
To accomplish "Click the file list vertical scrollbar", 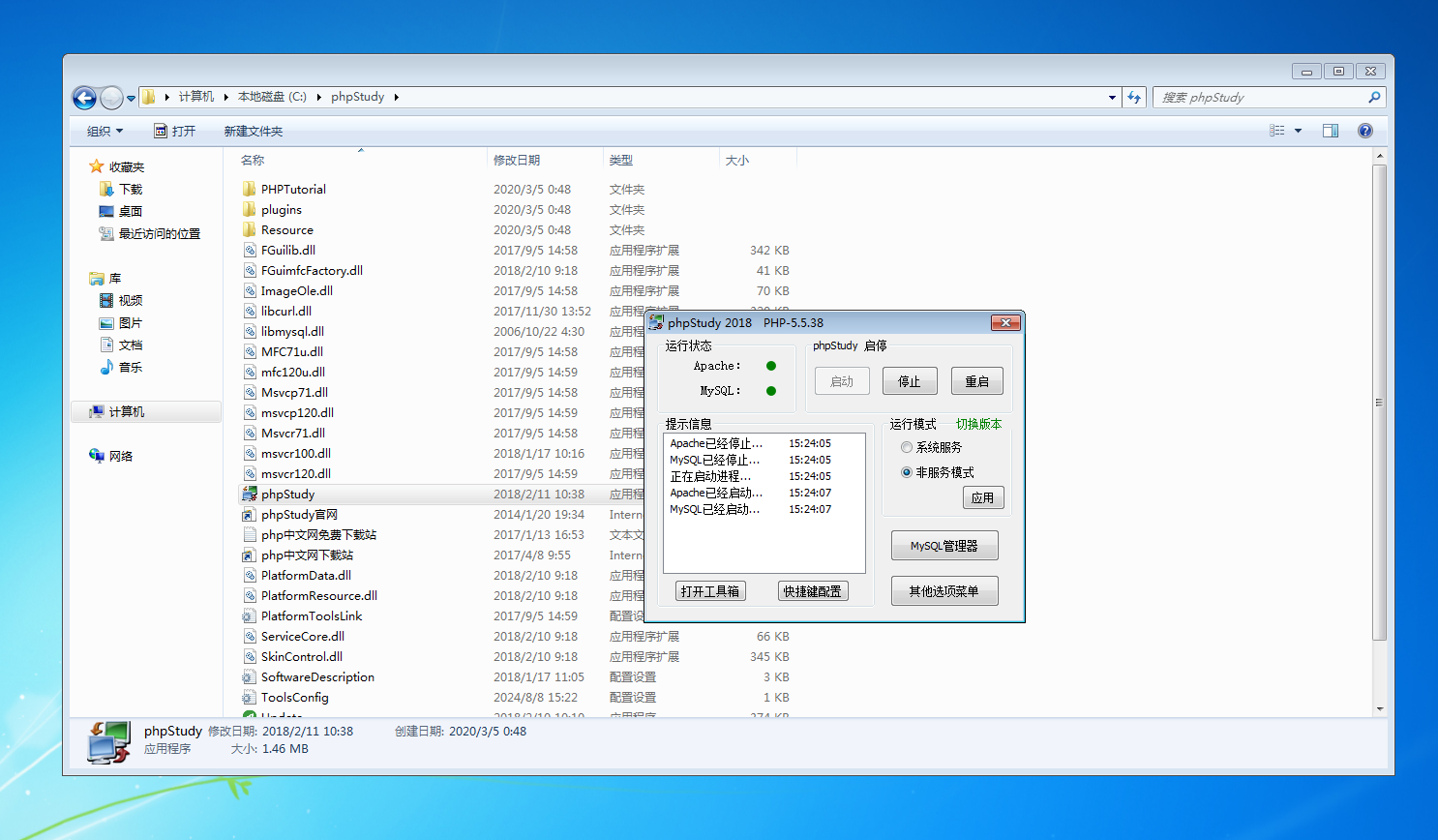I will [1380, 402].
